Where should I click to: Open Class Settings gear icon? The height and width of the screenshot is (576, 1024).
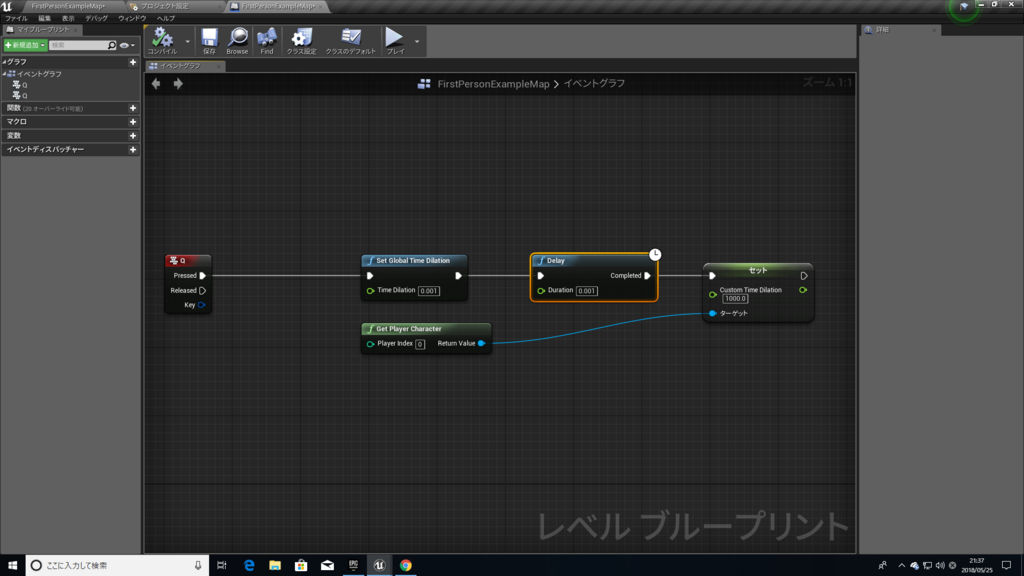coord(302,40)
